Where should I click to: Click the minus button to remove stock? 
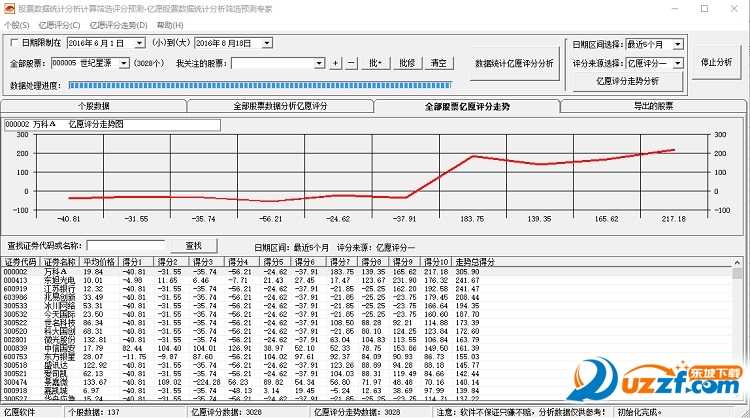(351, 63)
